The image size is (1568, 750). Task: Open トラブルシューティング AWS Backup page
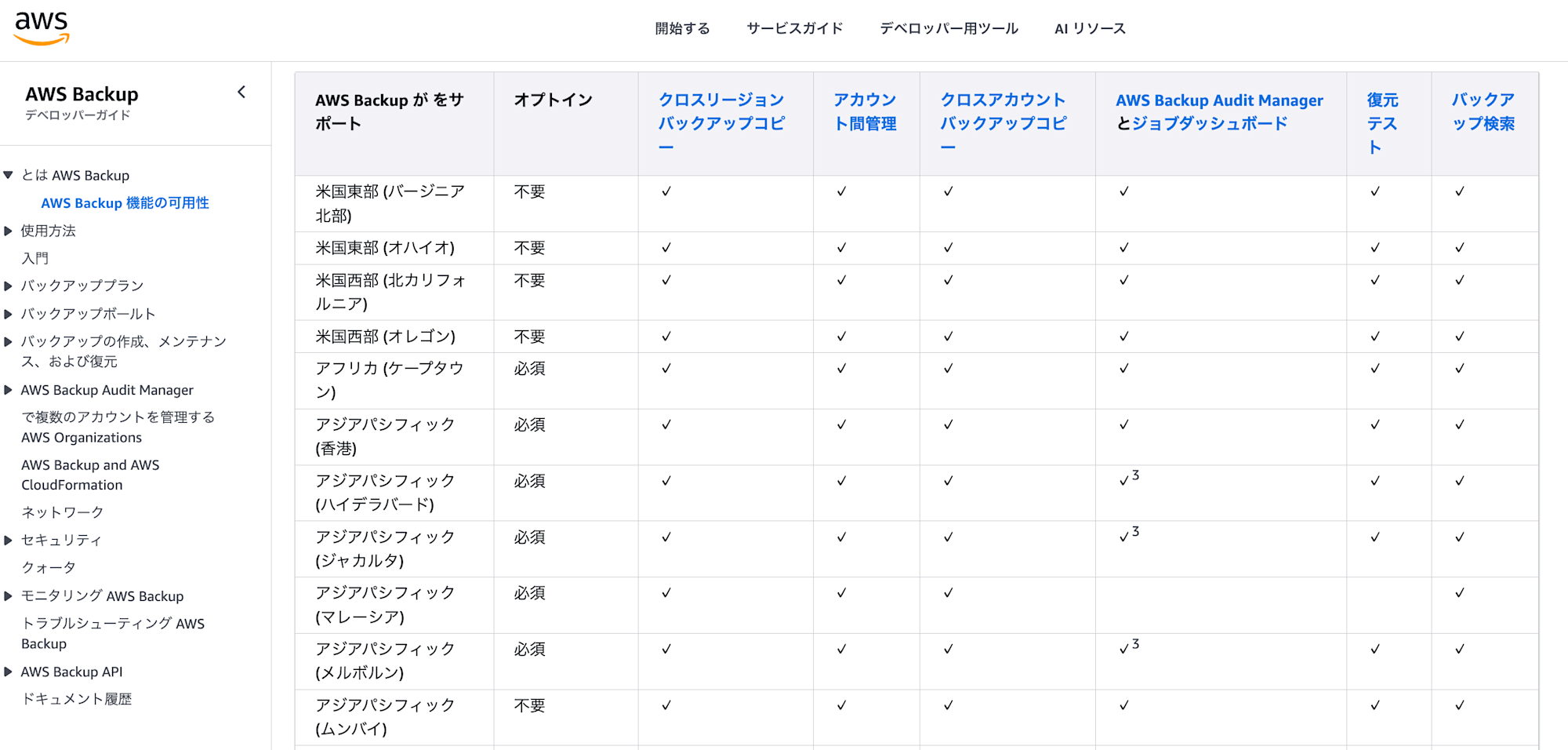coord(113,633)
